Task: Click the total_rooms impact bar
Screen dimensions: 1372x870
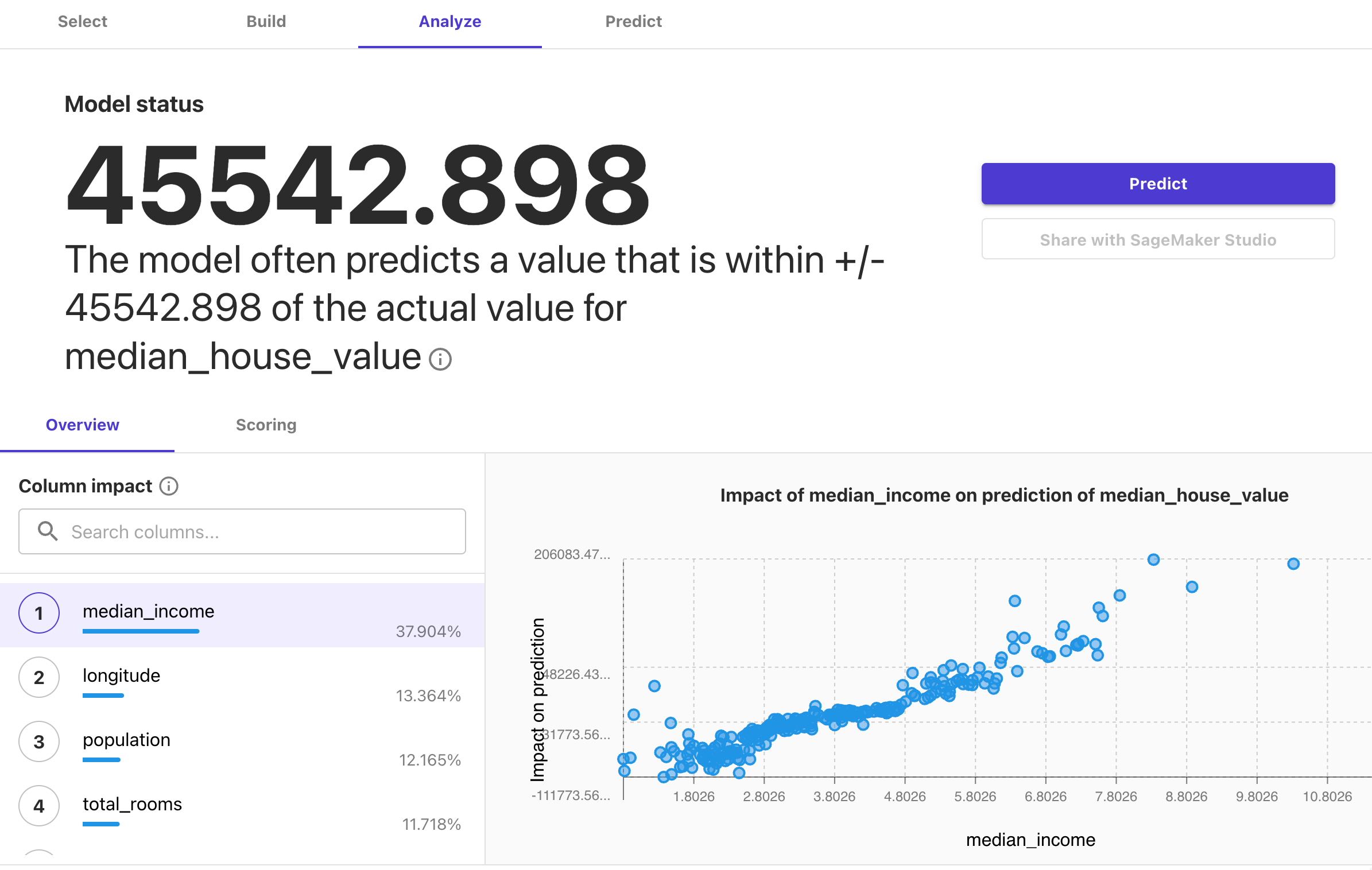Action: coord(101,824)
